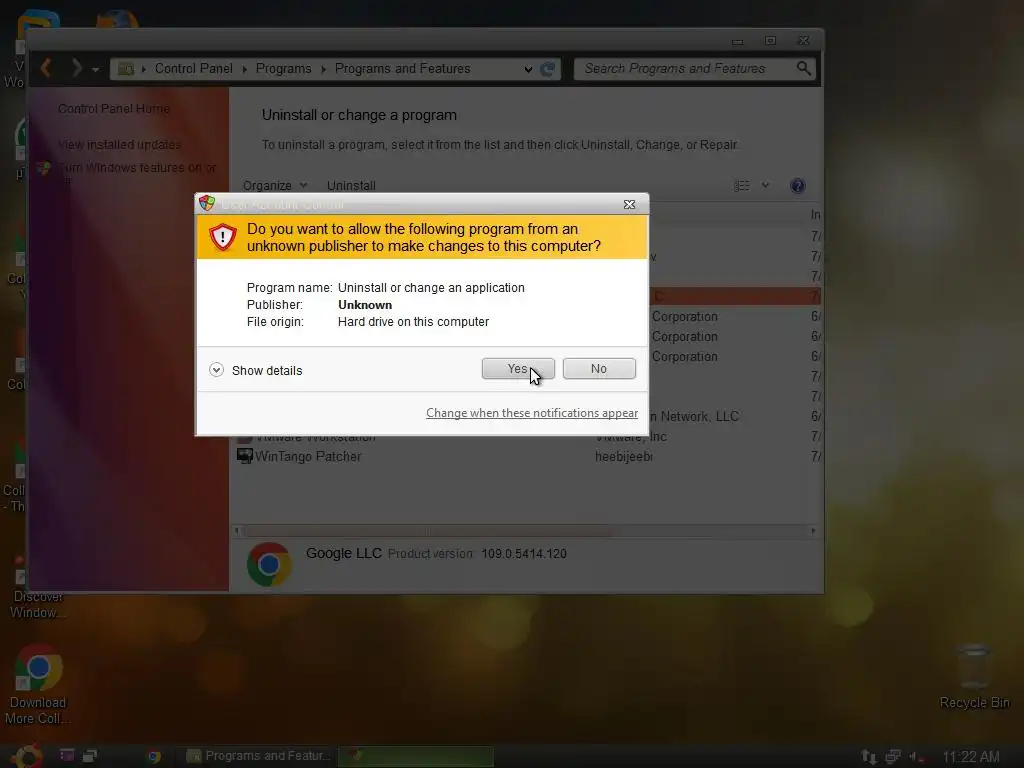Image resolution: width=1024 pixels, height=768 pixels.
Task: Change the view with the view icon
Action: tap(742, 185)
